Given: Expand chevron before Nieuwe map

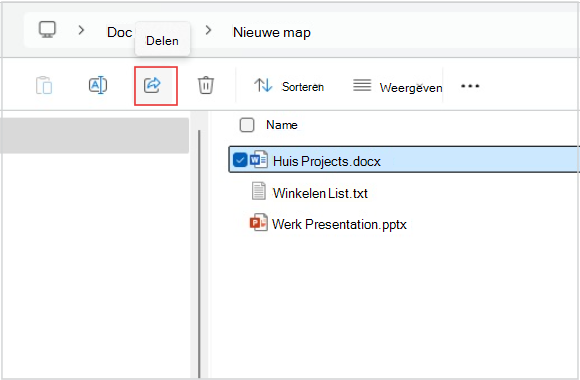Looking at the screenshot, I should point(208,30).
